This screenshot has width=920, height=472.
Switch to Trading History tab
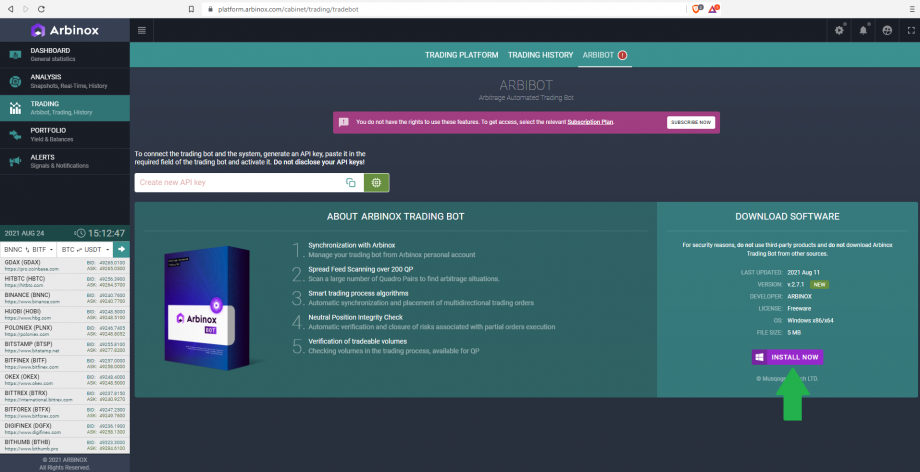tap(540, 55)
